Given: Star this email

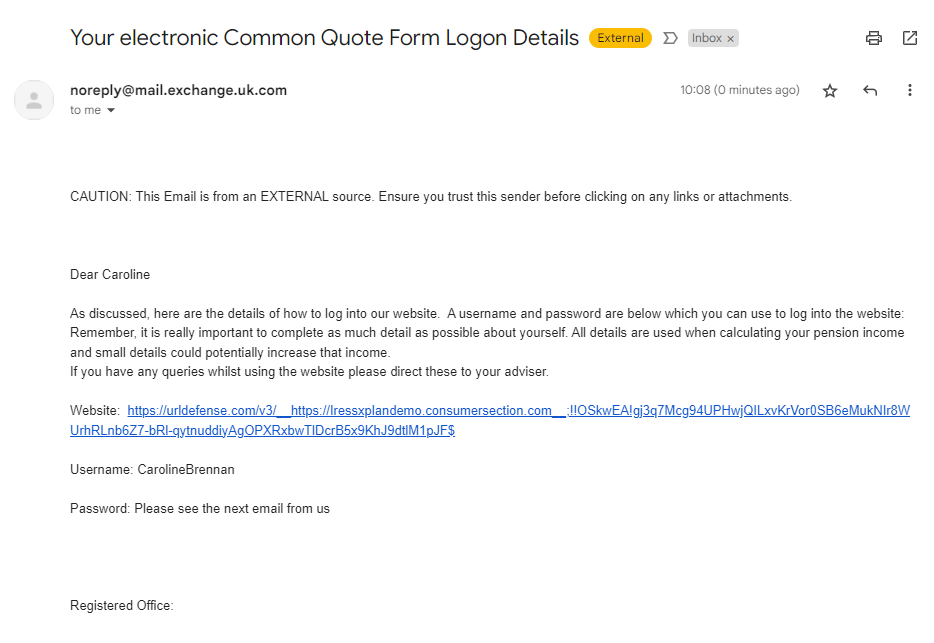Looking at the screenshot, I should click(x=830, y=91).
